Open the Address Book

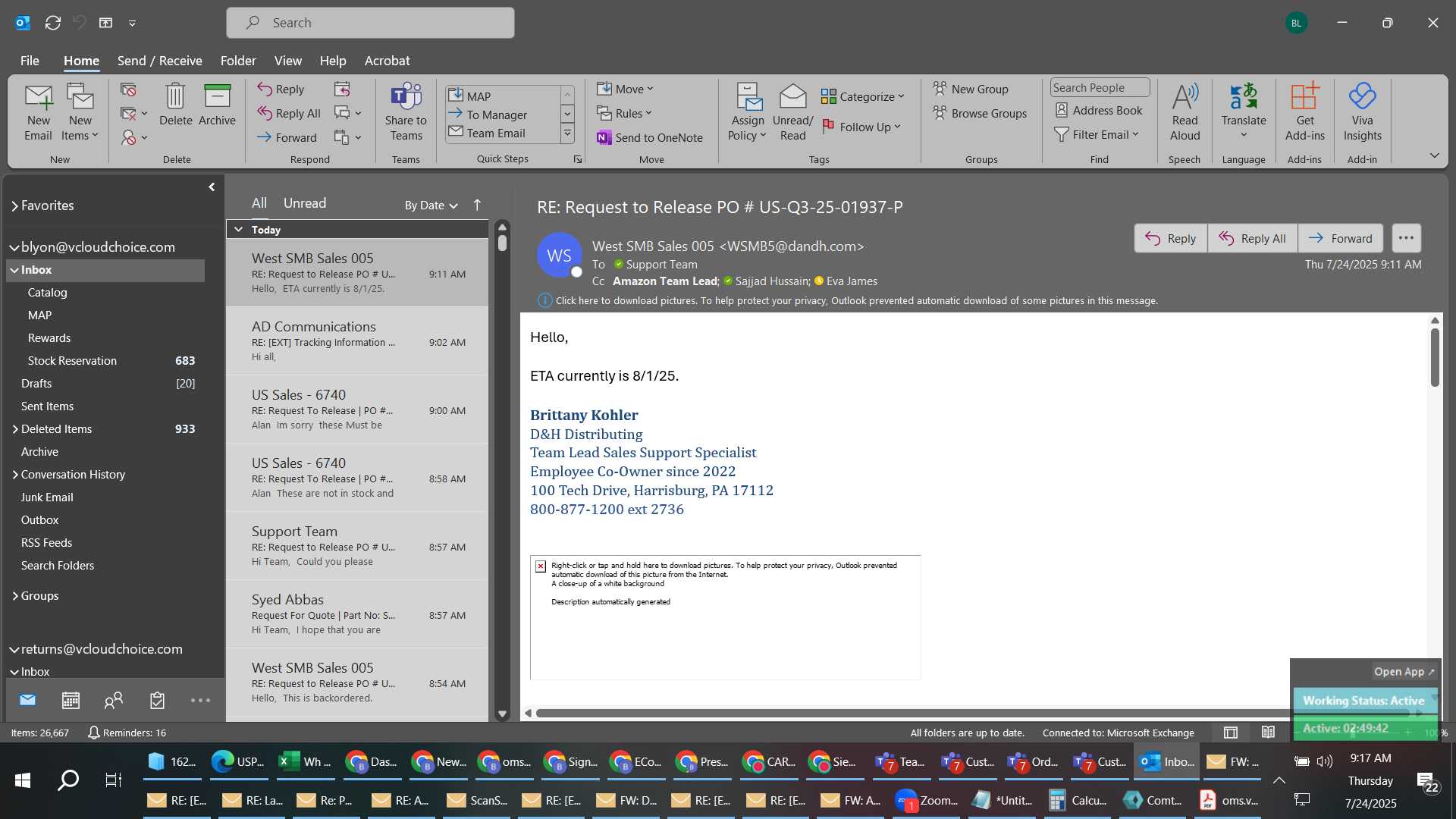click(1098, 111)
